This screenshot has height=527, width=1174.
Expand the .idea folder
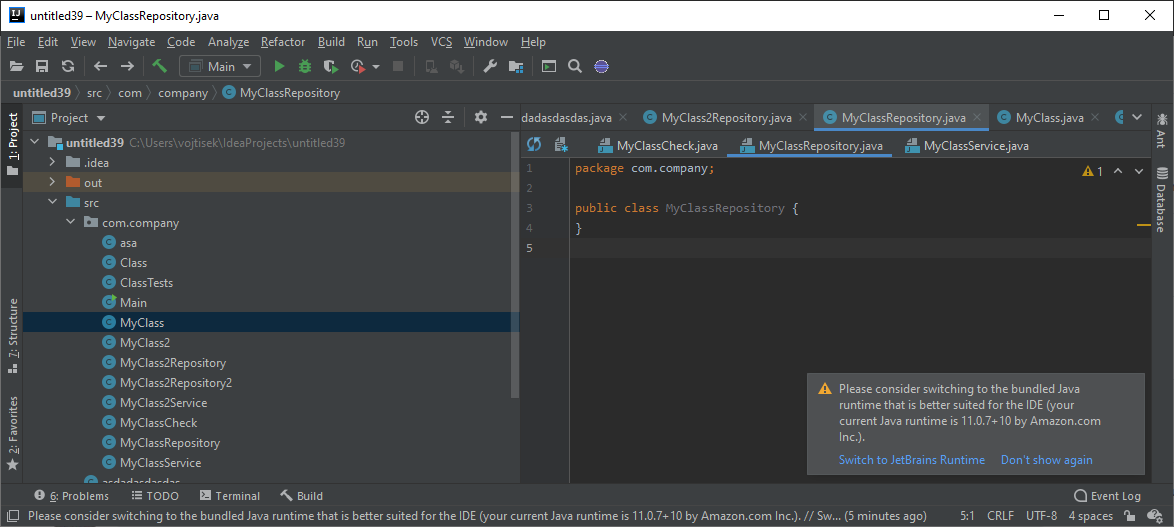(52, 162)
